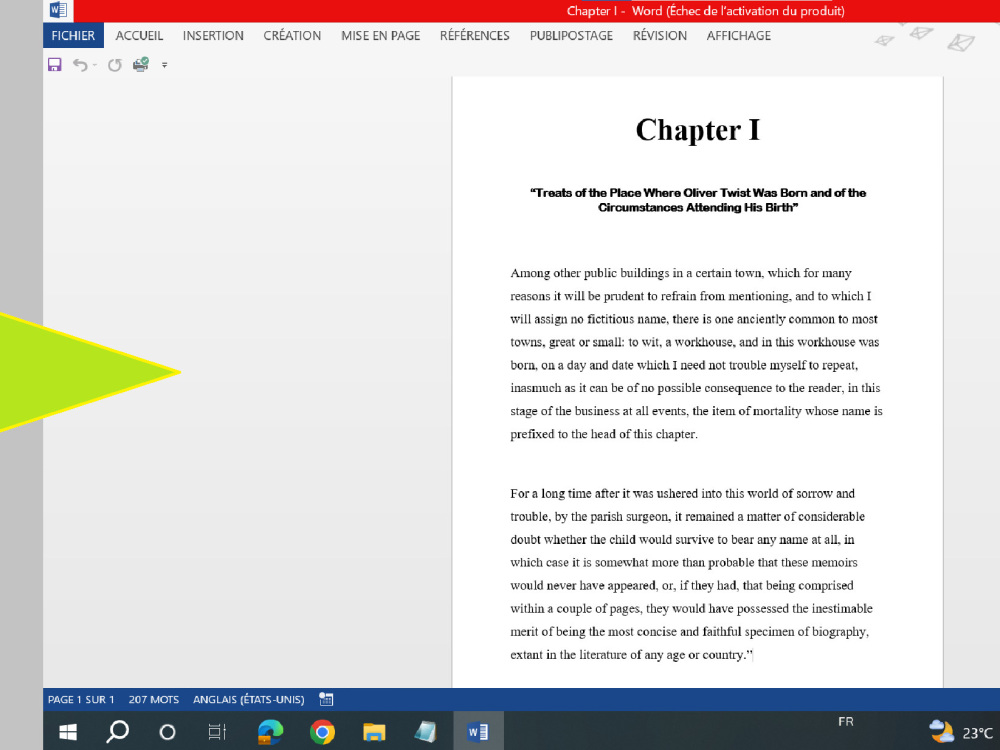Open Windows Search from the taskbar
Viewport: 1000px width, 750px height.
point(118,732)
